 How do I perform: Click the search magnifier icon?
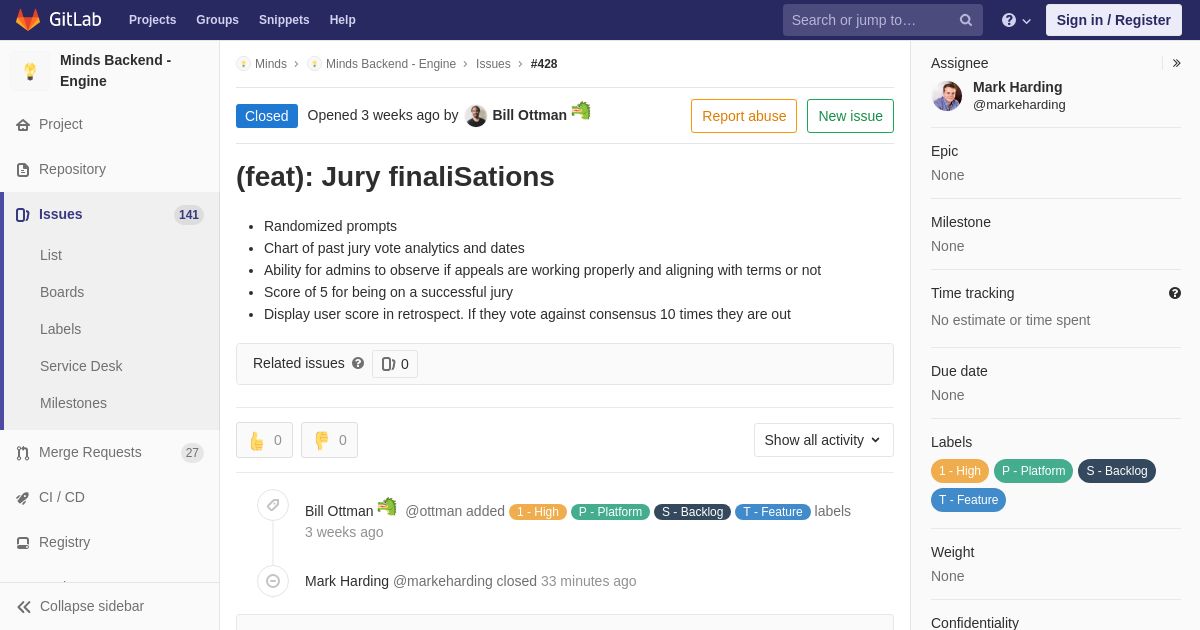tap(966, 20)
